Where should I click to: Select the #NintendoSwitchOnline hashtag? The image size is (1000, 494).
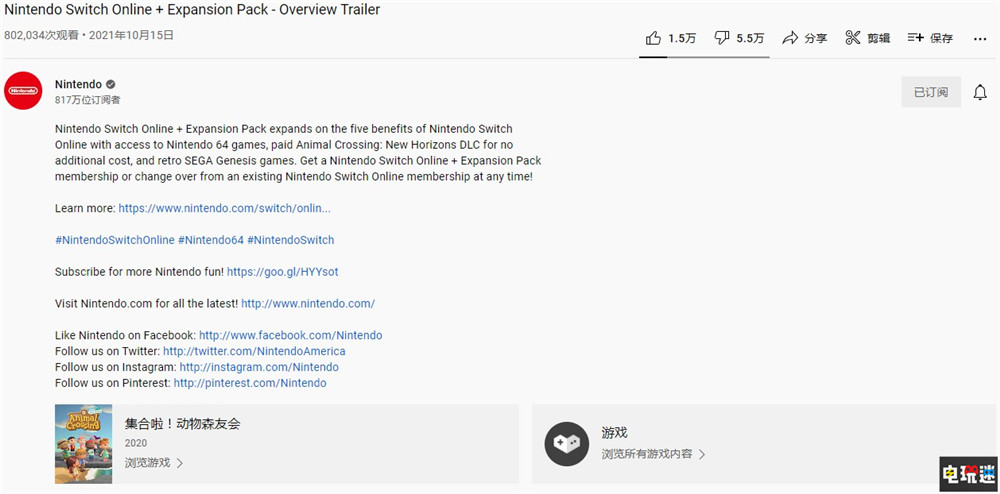coord(114,240)
